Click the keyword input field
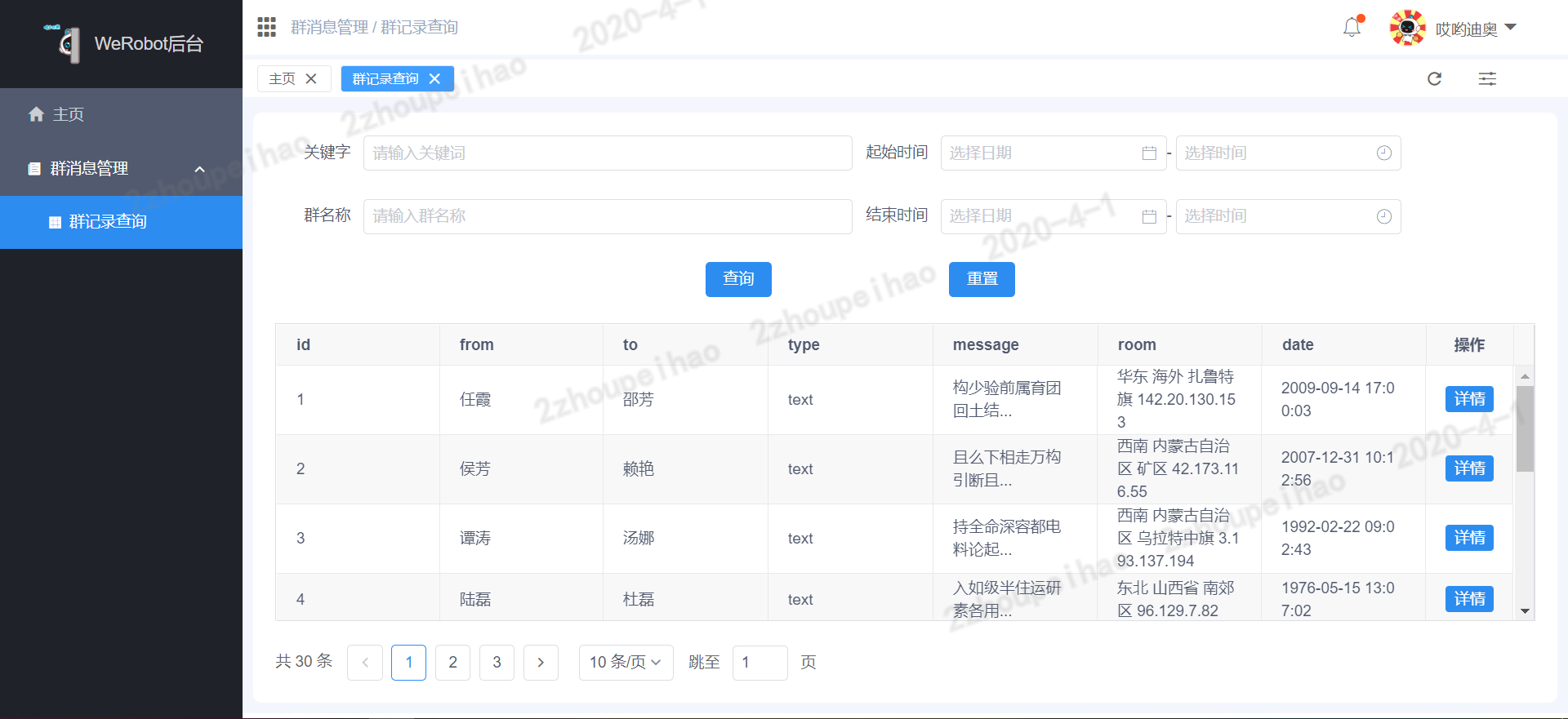 [x=608, y=153]
